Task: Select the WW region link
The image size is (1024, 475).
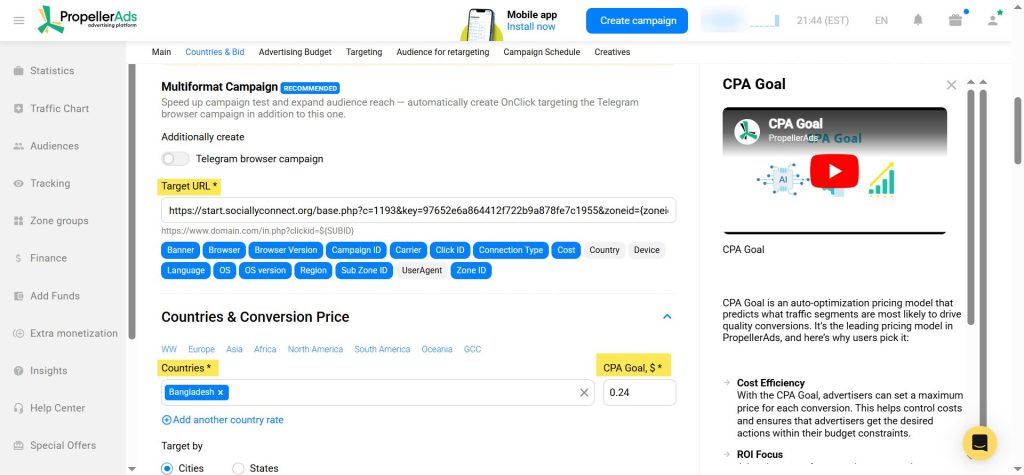Action: [168, 350]
